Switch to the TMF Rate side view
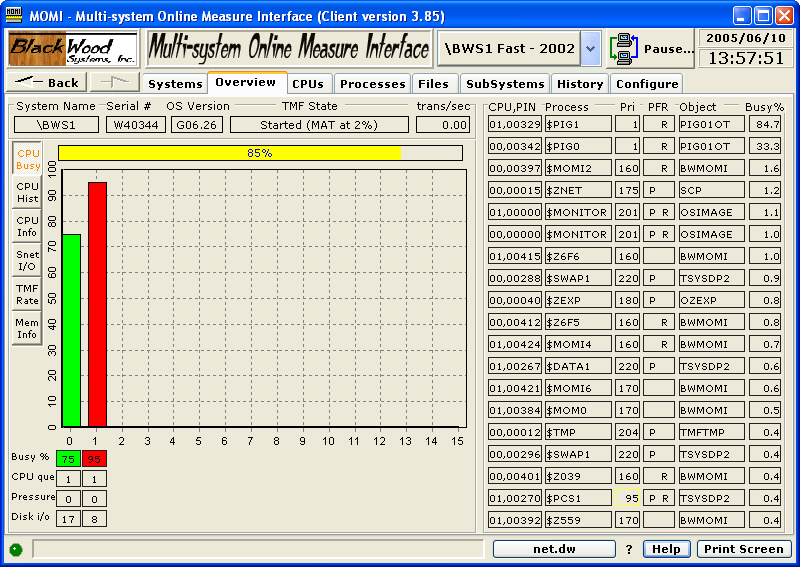 point(27,294)
